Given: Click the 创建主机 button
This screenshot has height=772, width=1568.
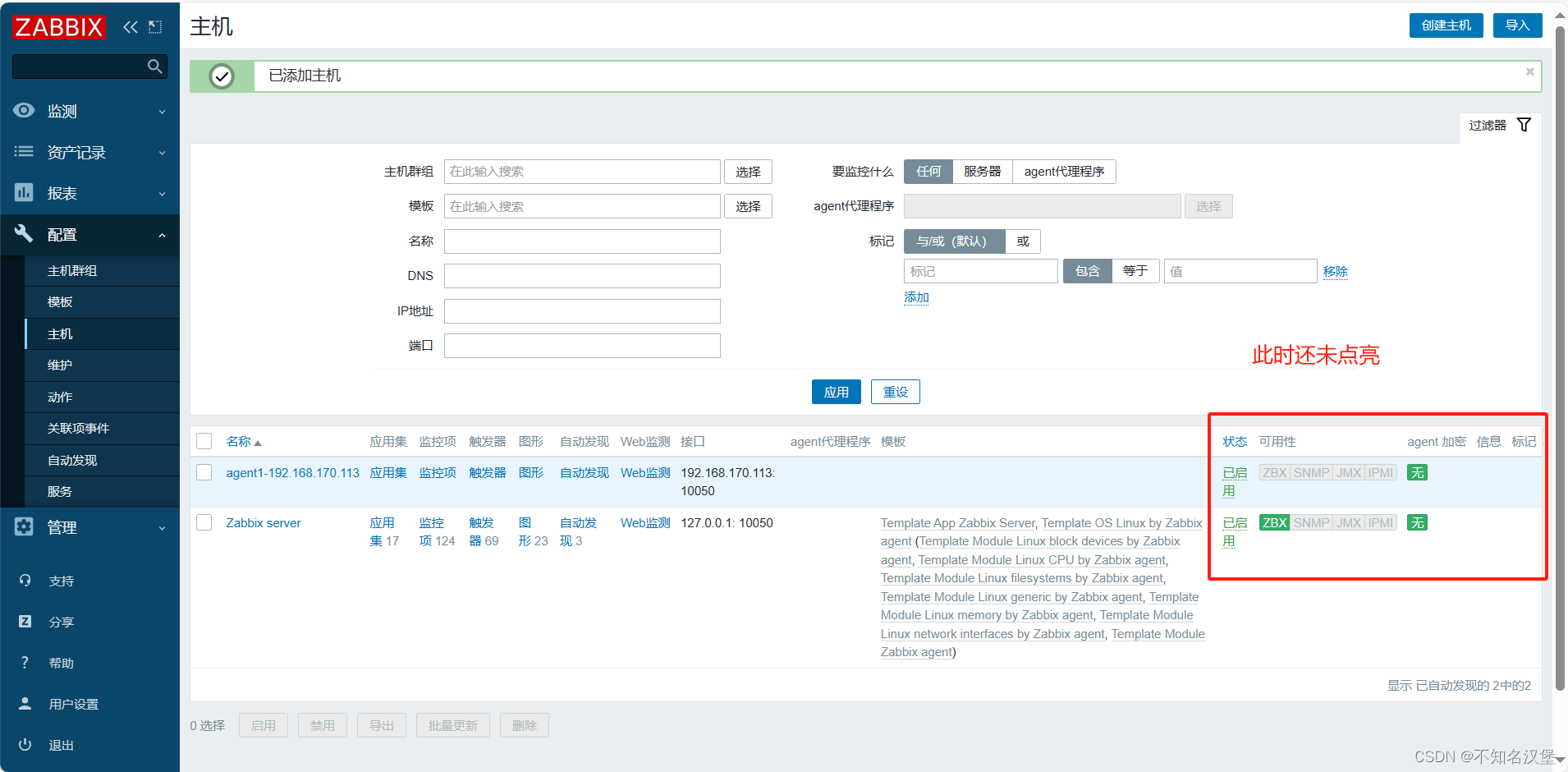Looking at the screenshot, I should click(x=1447, y=25).
